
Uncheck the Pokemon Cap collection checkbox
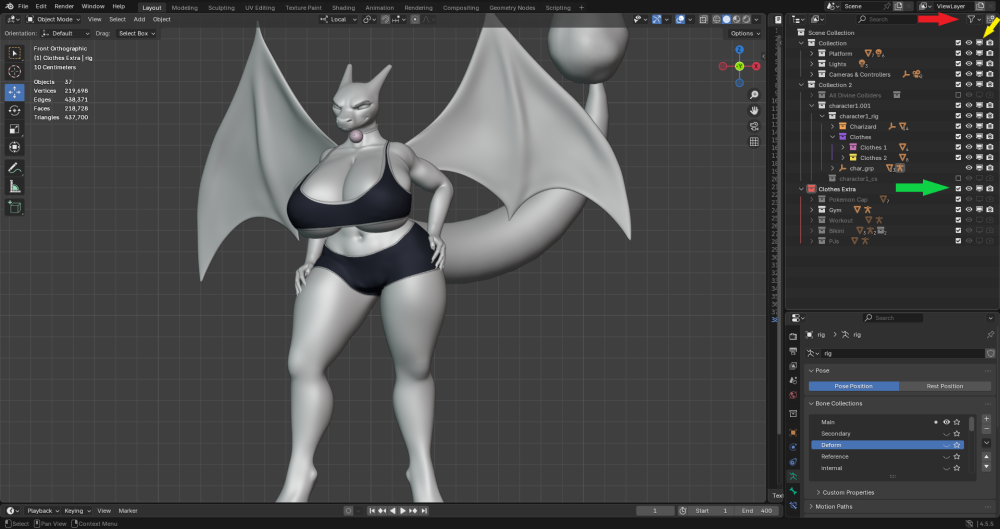pyautogui.click(x=958, y=199)
